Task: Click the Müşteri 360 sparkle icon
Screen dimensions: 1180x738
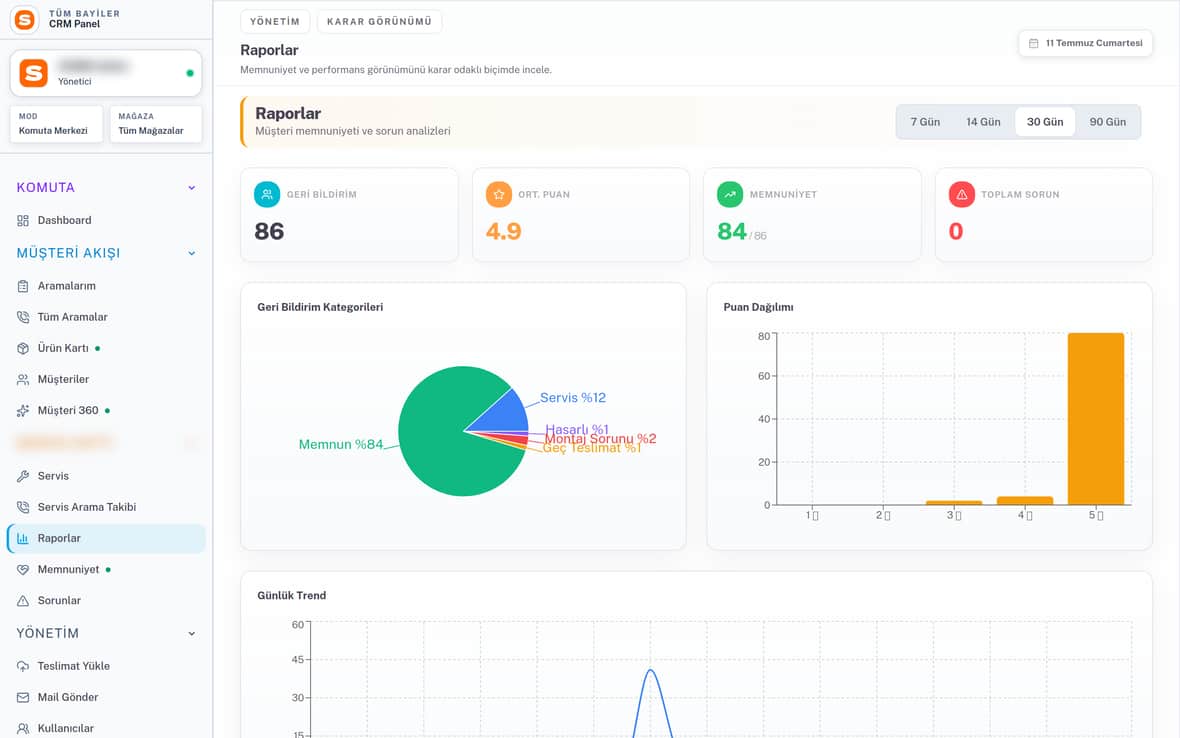Action: [x=23, y=411]
